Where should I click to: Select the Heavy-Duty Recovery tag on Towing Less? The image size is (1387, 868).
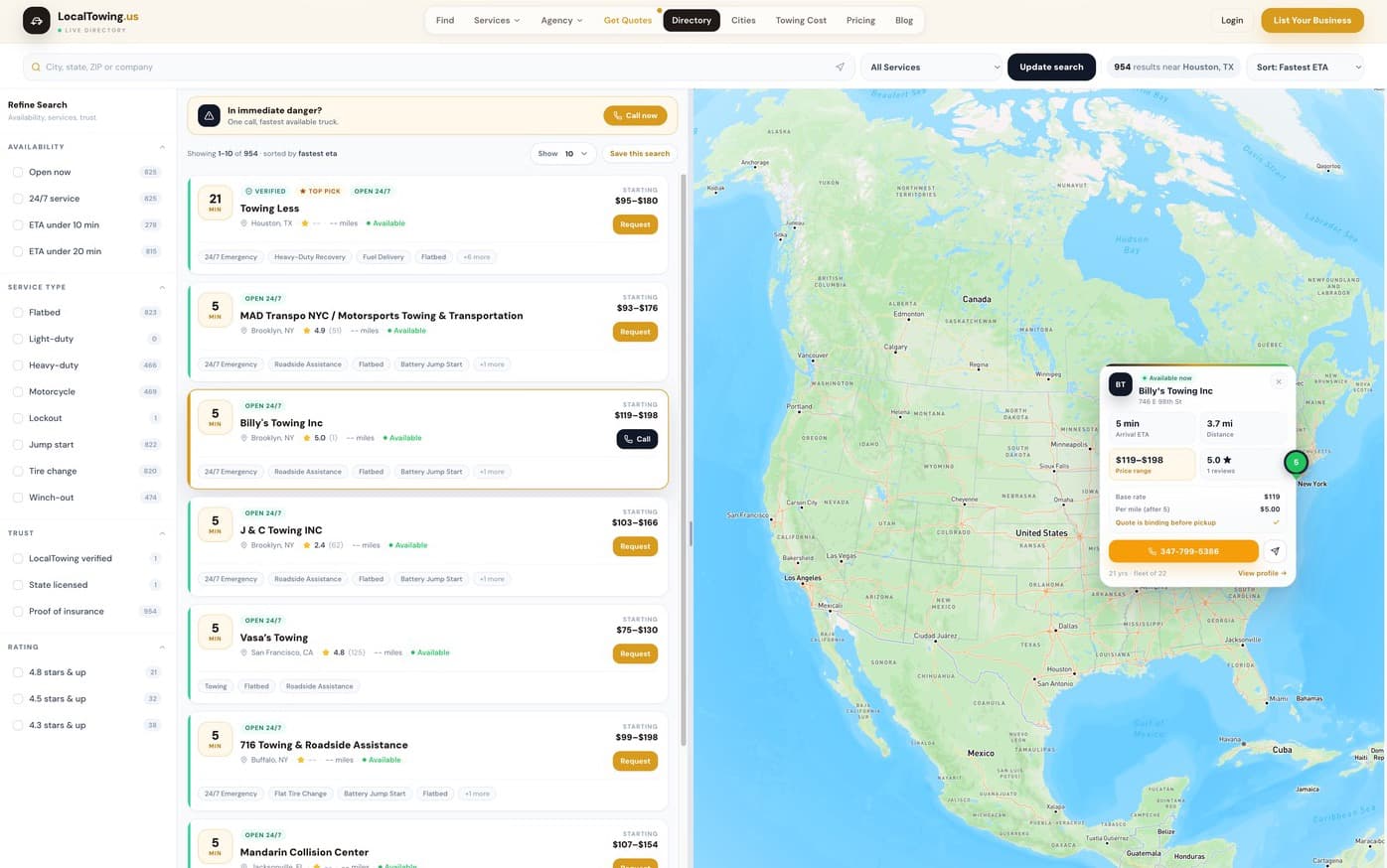[x=310, y=257]
